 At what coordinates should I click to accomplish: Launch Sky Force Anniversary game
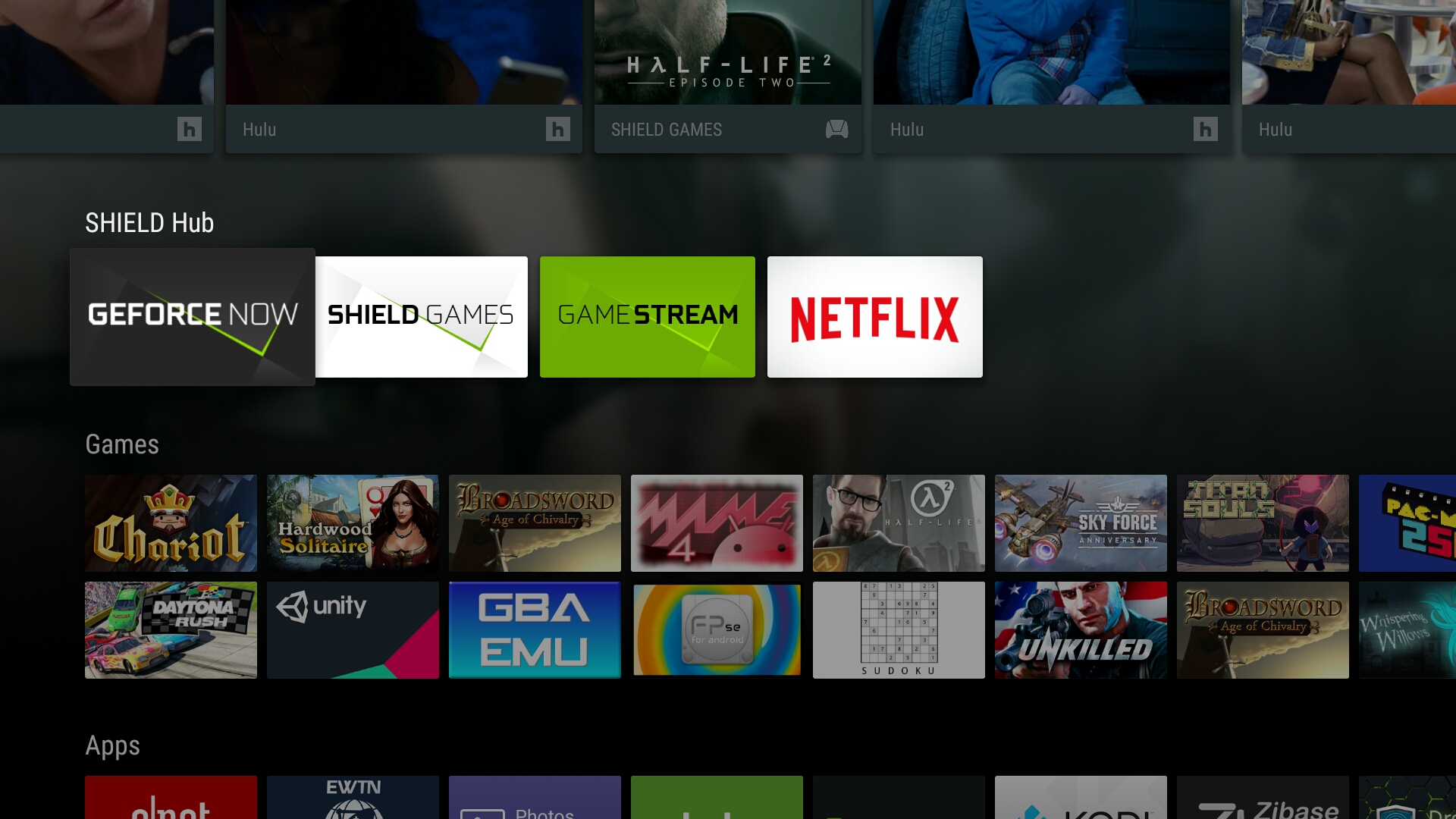pyautogui.click(x=1080, y=523)
